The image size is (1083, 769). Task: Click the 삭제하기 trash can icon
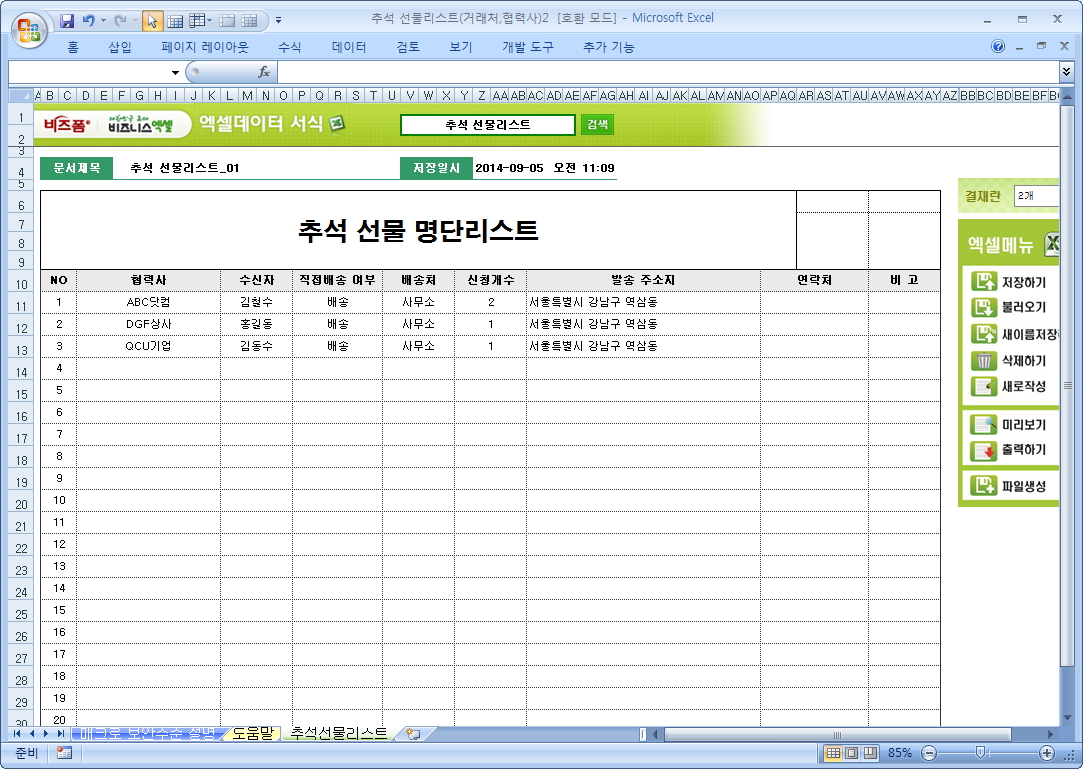(984, 361)
